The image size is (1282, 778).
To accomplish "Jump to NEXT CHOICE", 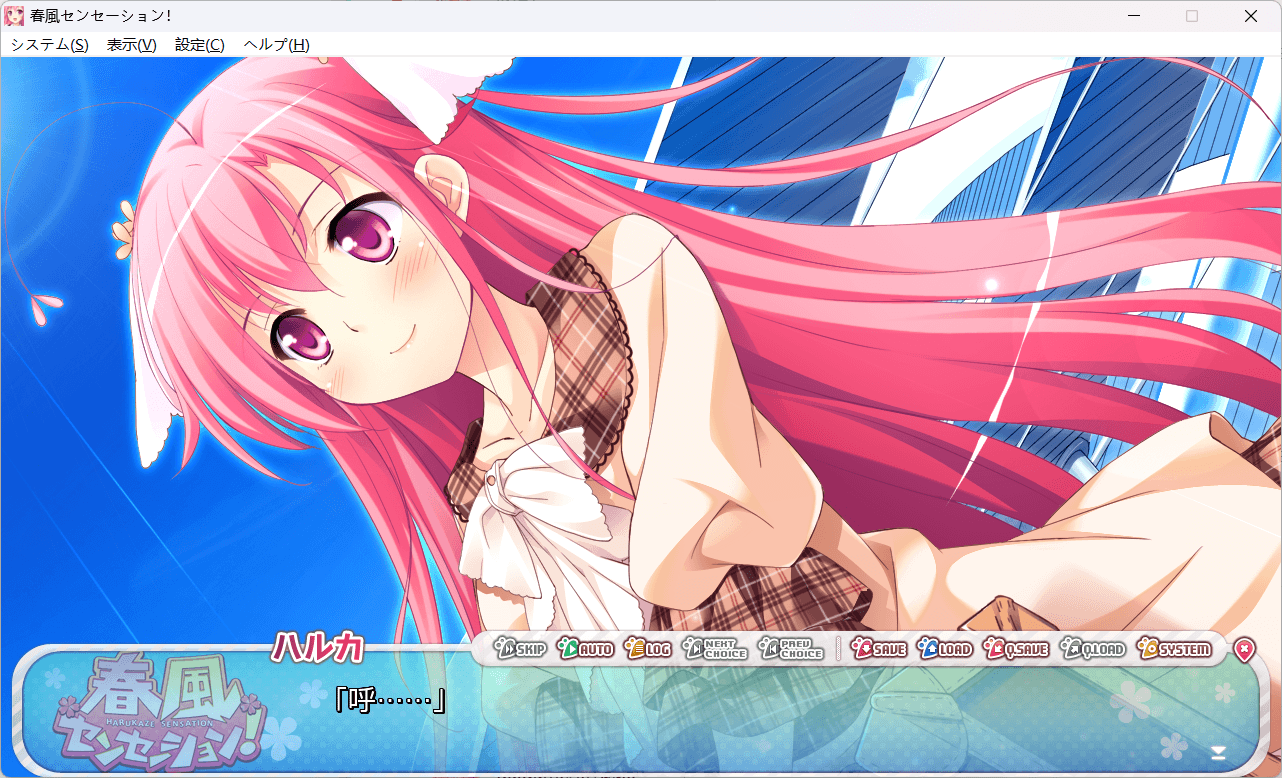I will pyautogui.click(x=715, y=649).
